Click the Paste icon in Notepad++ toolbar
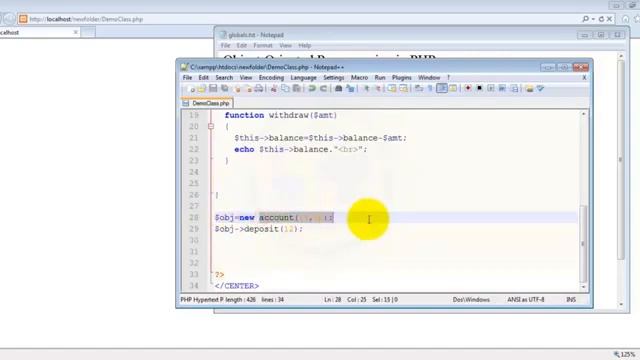The width and height of the screenshot is (640, 360). tap(297, 89)
